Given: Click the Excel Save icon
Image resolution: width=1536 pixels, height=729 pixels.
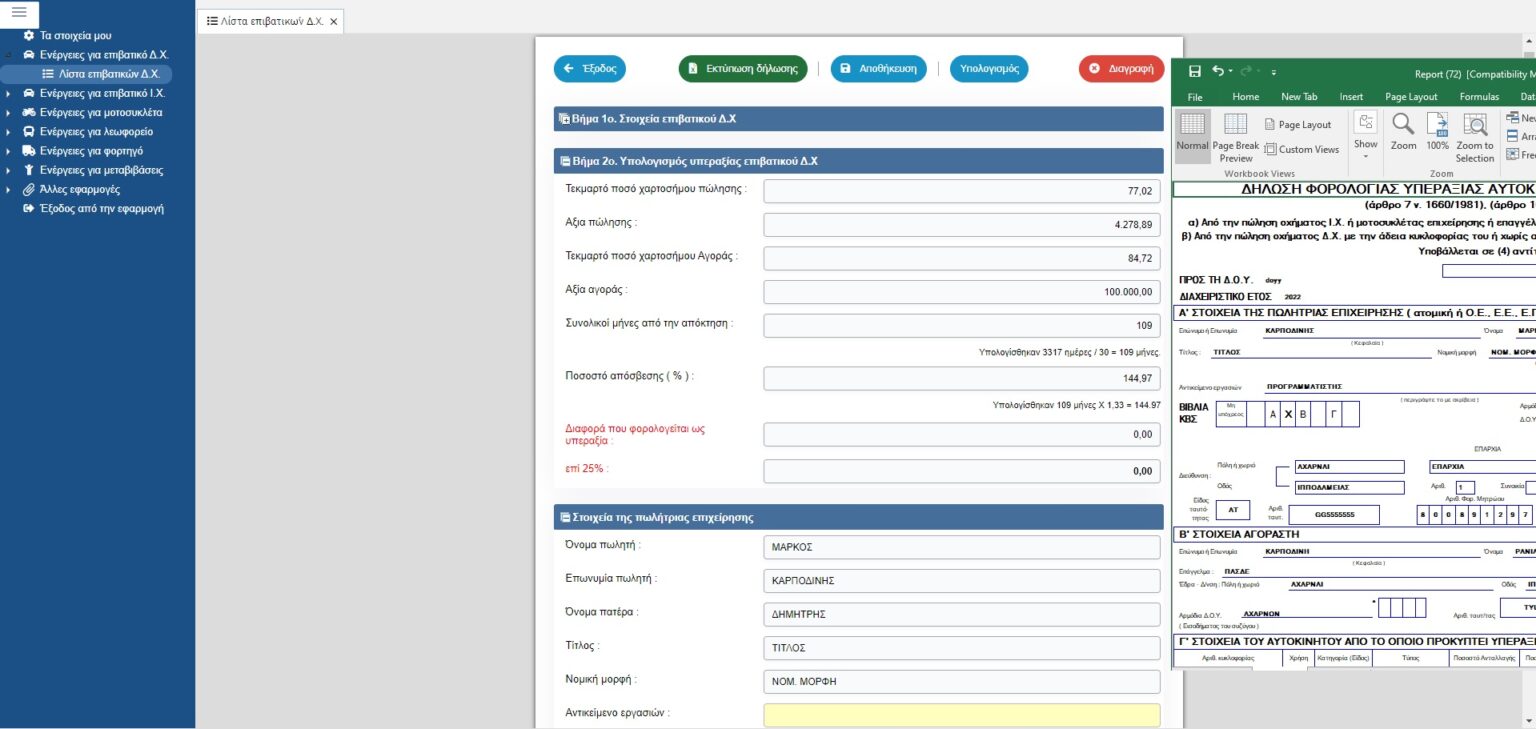Looking at the screenshot, I should [1194, 72].
